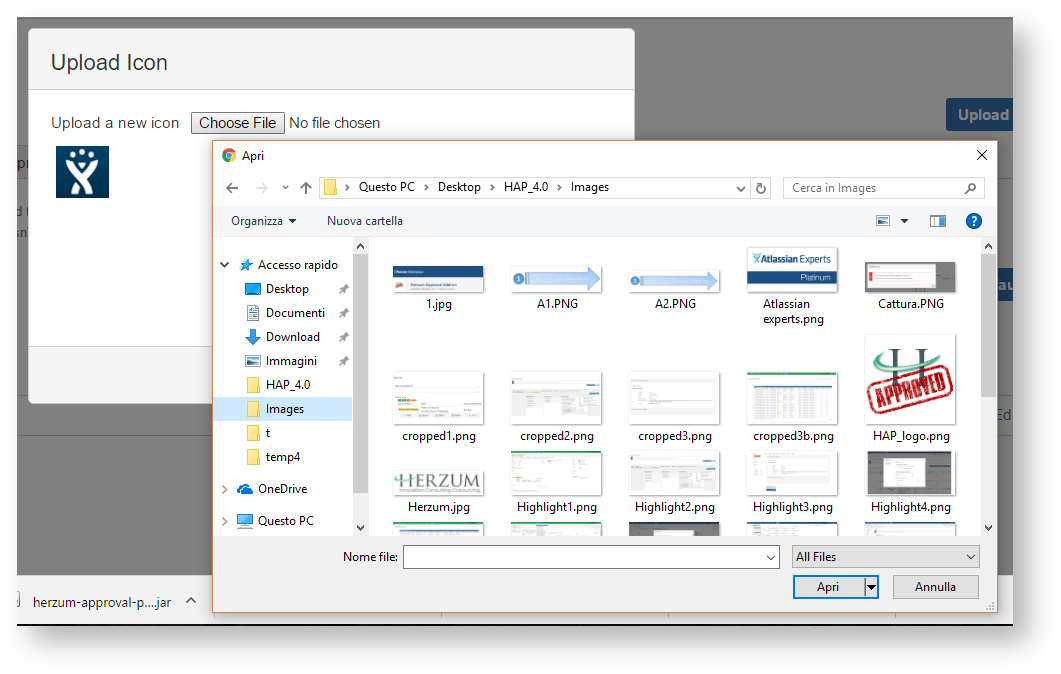
Task: Open the address bar history dropdown
Action: click(740, 188)
